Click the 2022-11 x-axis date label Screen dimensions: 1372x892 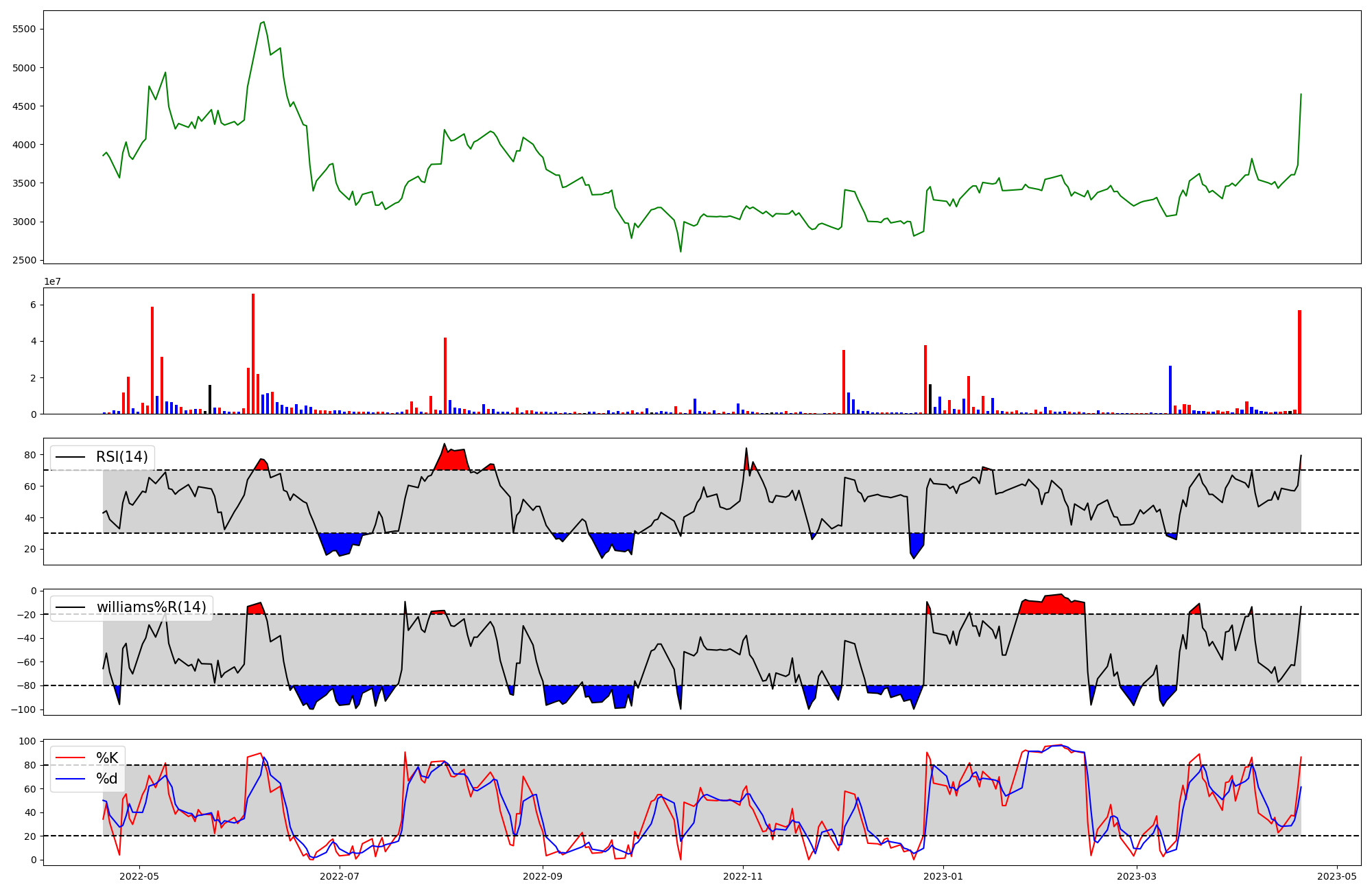coord(743,876)
